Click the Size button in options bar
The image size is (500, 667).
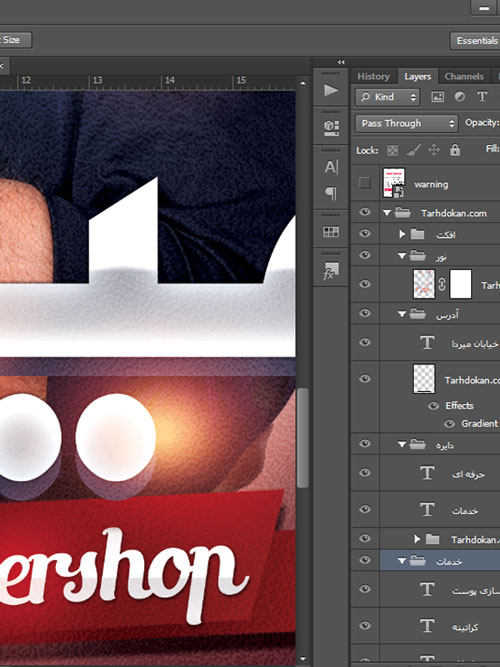point(15,40)
